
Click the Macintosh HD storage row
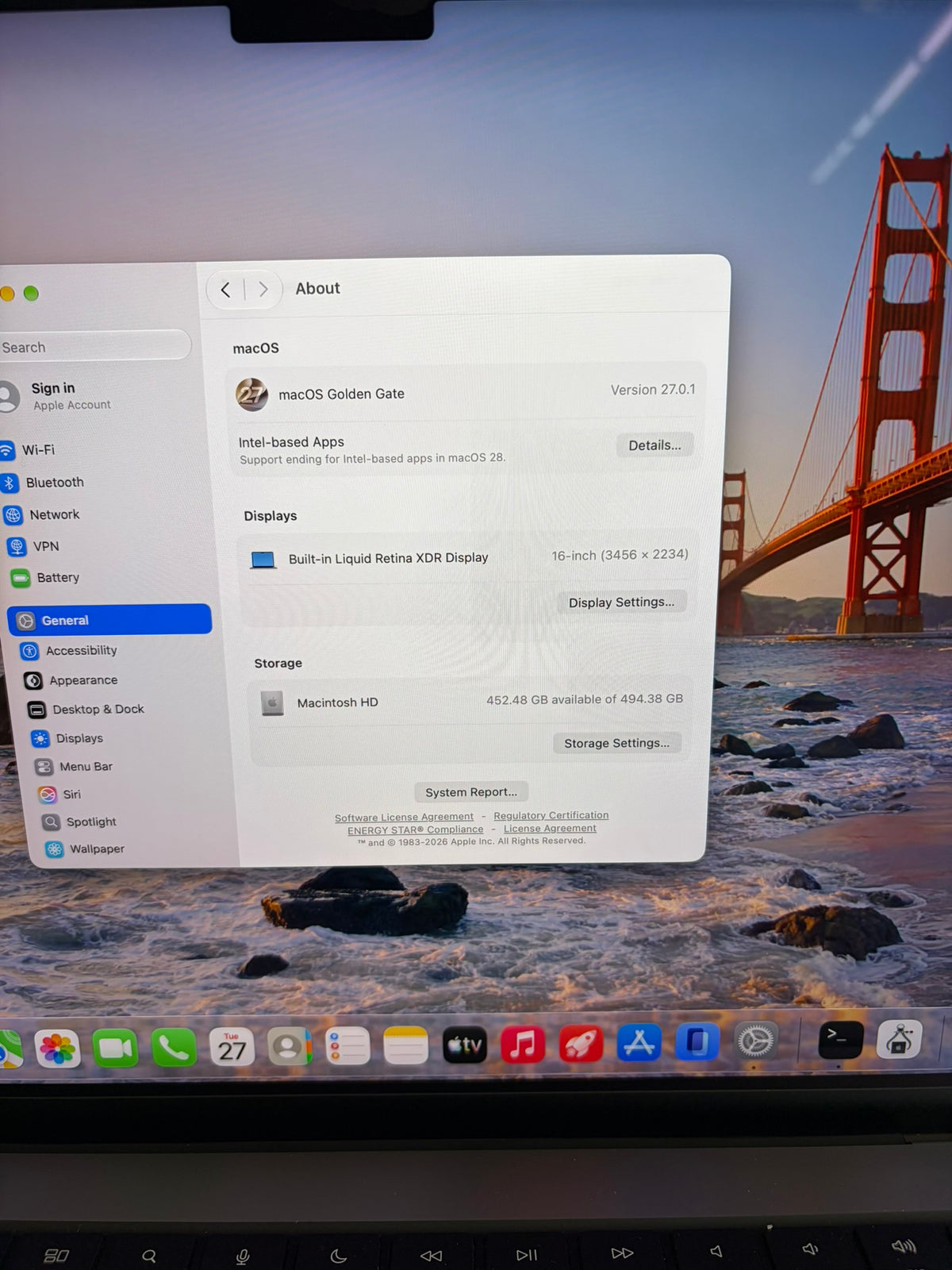pyautogui.click(x=471, y=701)
